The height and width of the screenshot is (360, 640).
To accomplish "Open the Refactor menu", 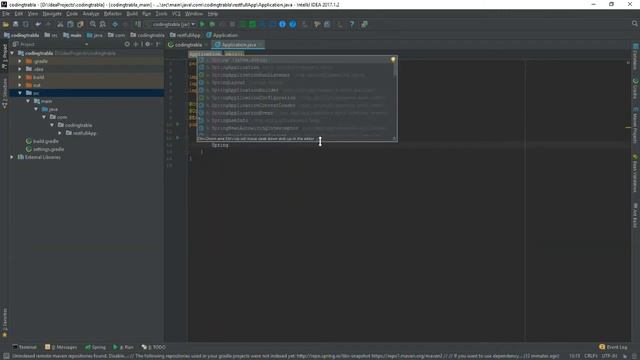I will [113, 14].
